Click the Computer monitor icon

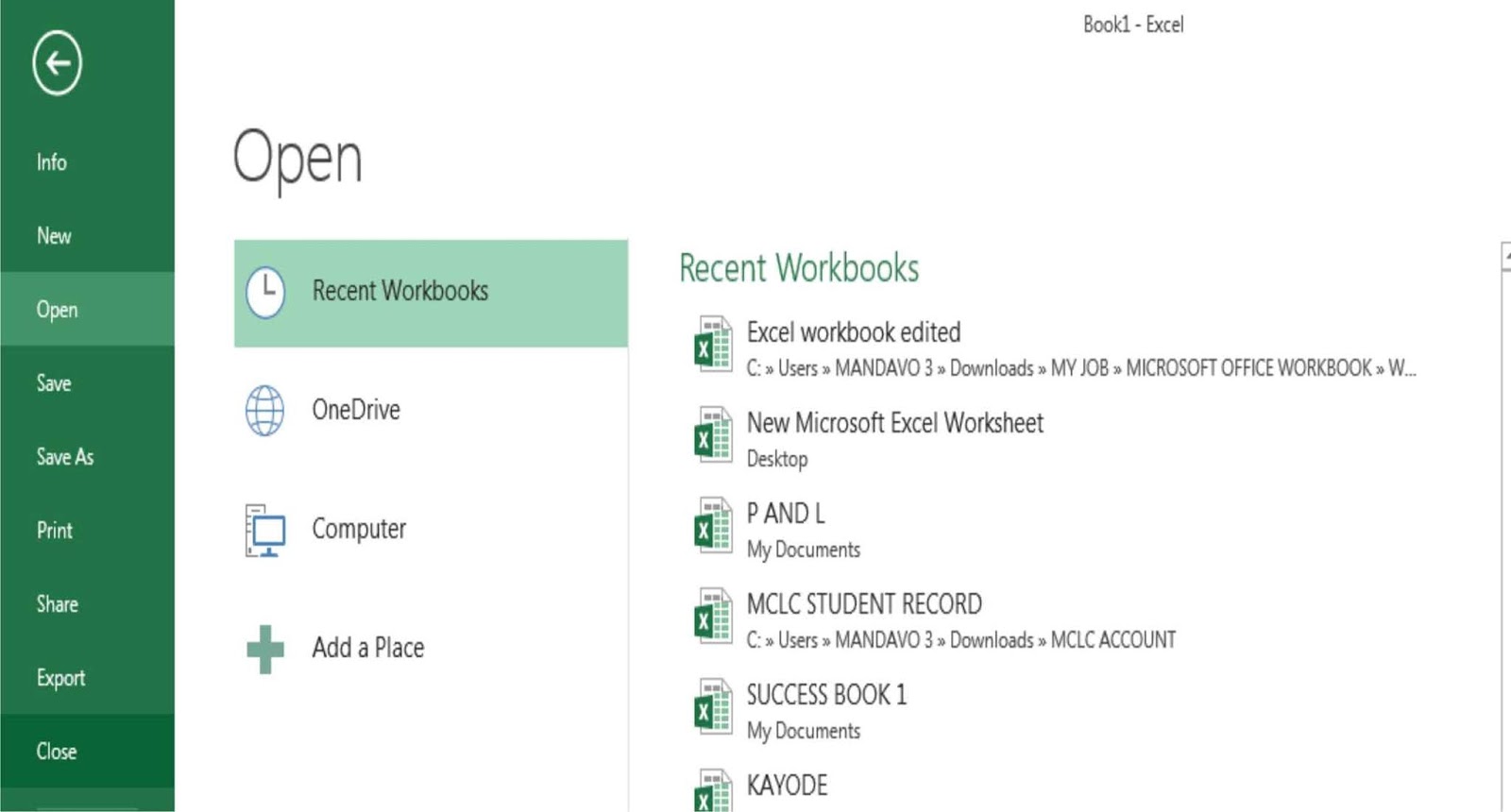click(265, 530)
